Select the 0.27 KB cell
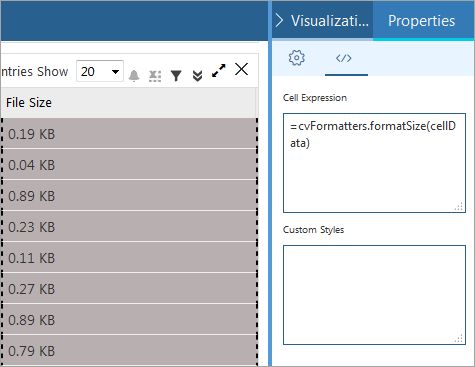 click(129, 288)
